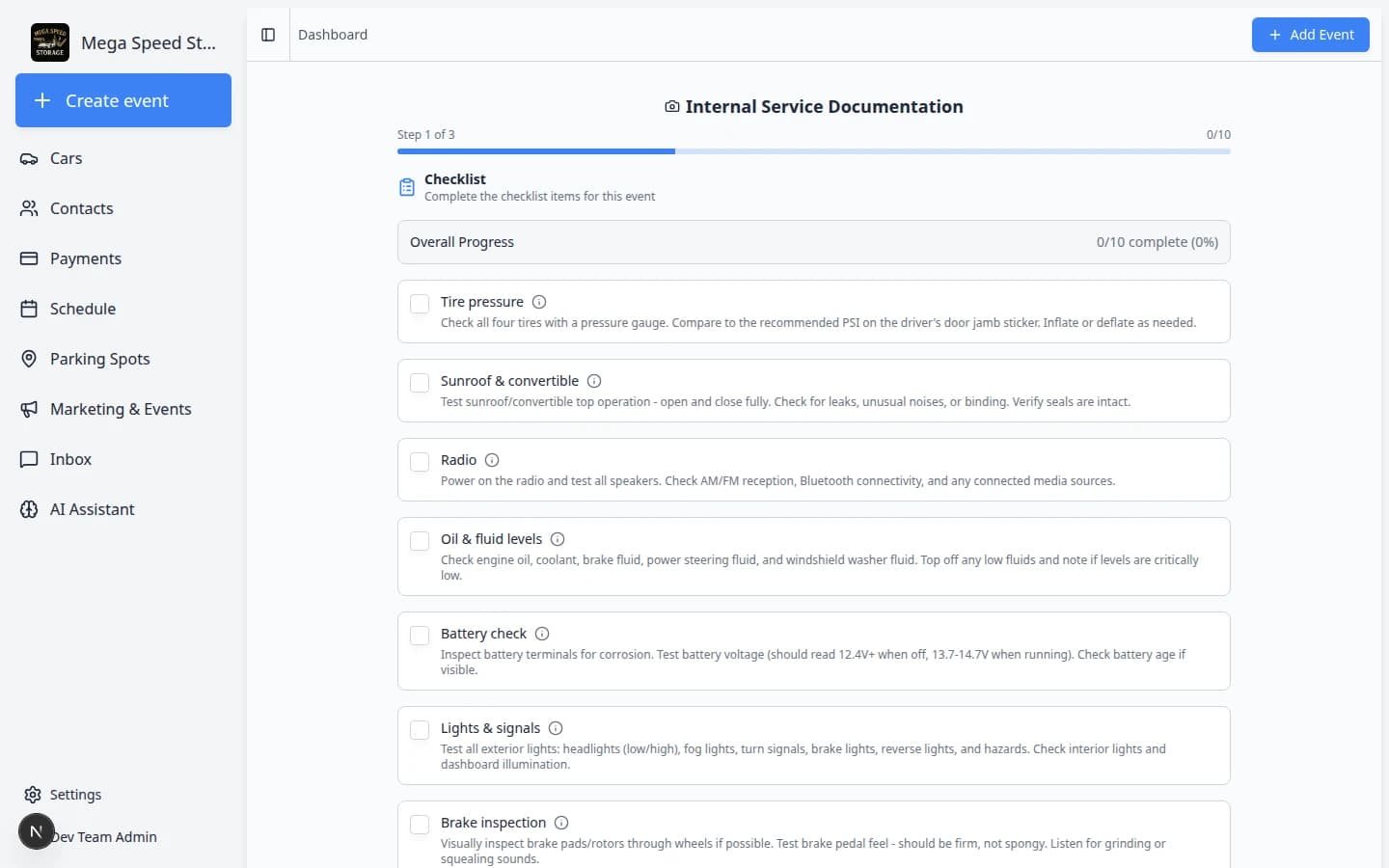Screen dimensions: 1389x868
Task: Show info for Sunroof & convertible
Action: pos(594,381)
